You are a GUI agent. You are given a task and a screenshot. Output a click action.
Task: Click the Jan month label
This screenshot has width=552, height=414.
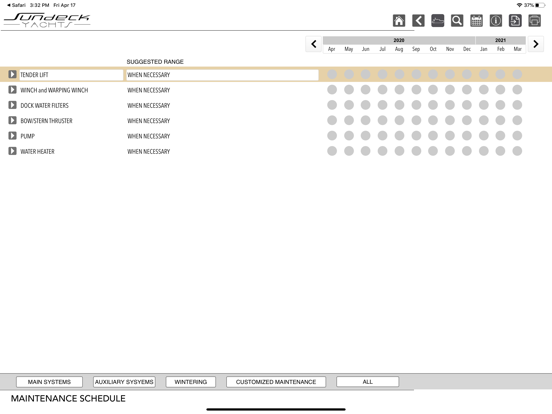pos(484,49)
